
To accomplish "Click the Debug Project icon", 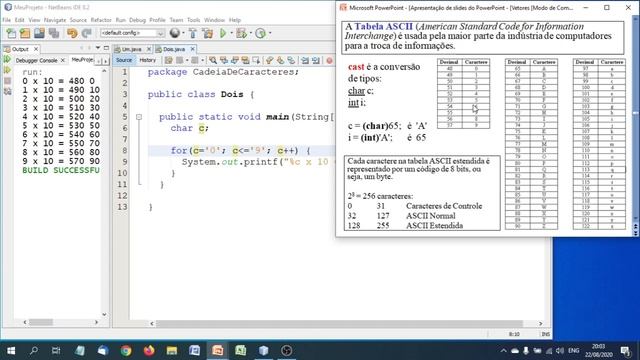I will coord(241,33).
